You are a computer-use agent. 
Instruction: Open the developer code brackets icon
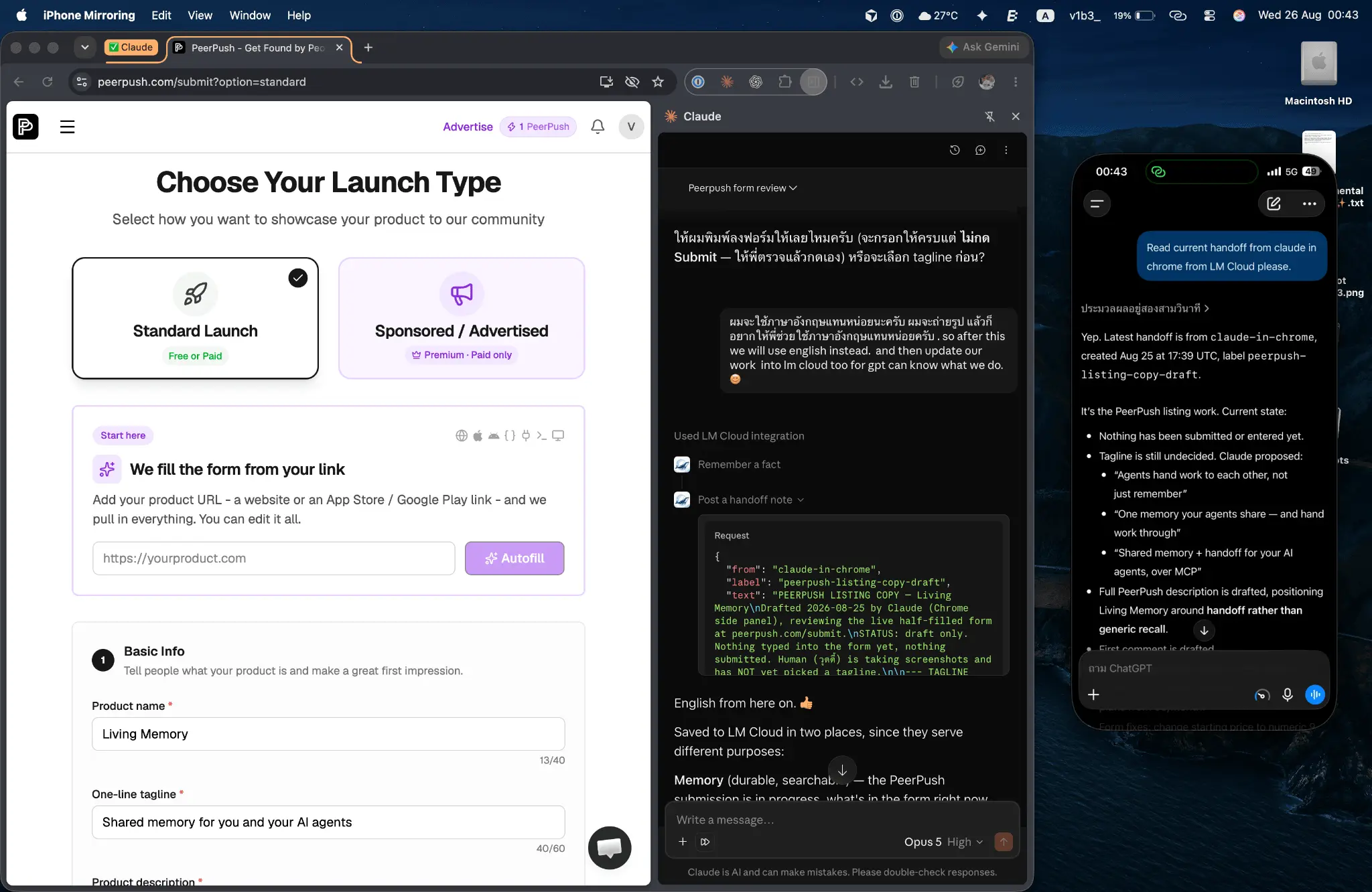857,82
